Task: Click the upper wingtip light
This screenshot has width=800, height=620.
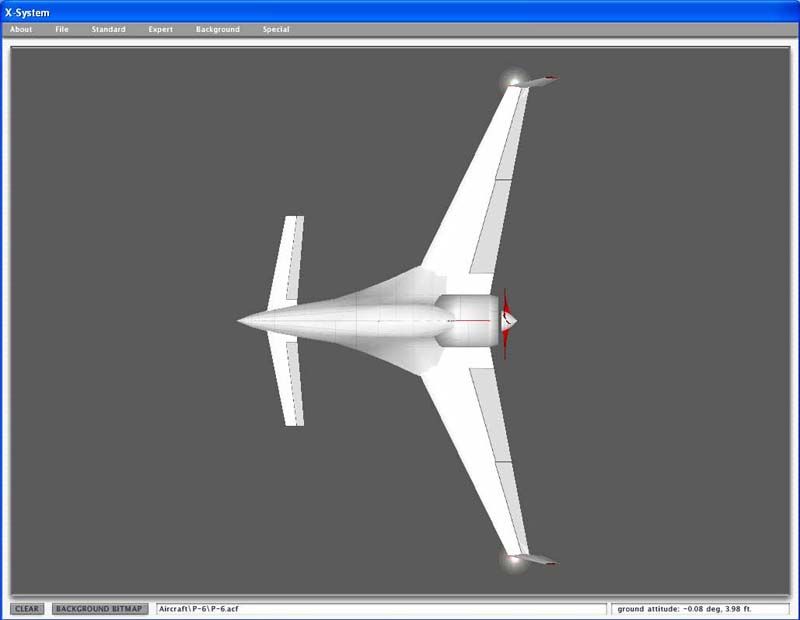Action: point(515,80)
